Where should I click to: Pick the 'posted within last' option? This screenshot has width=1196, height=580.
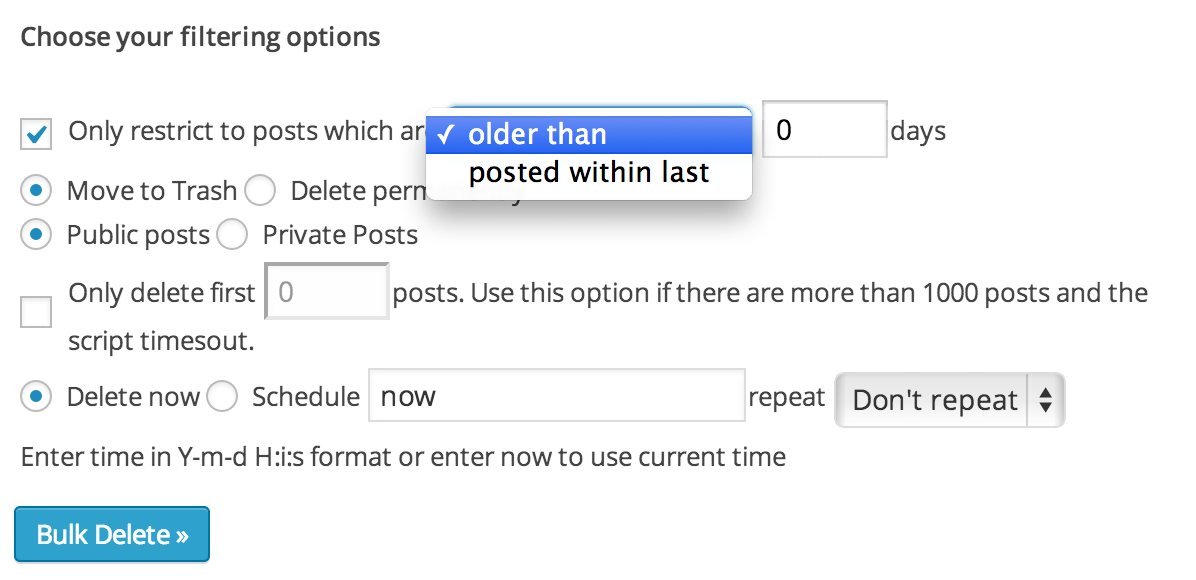click(588, 172)
